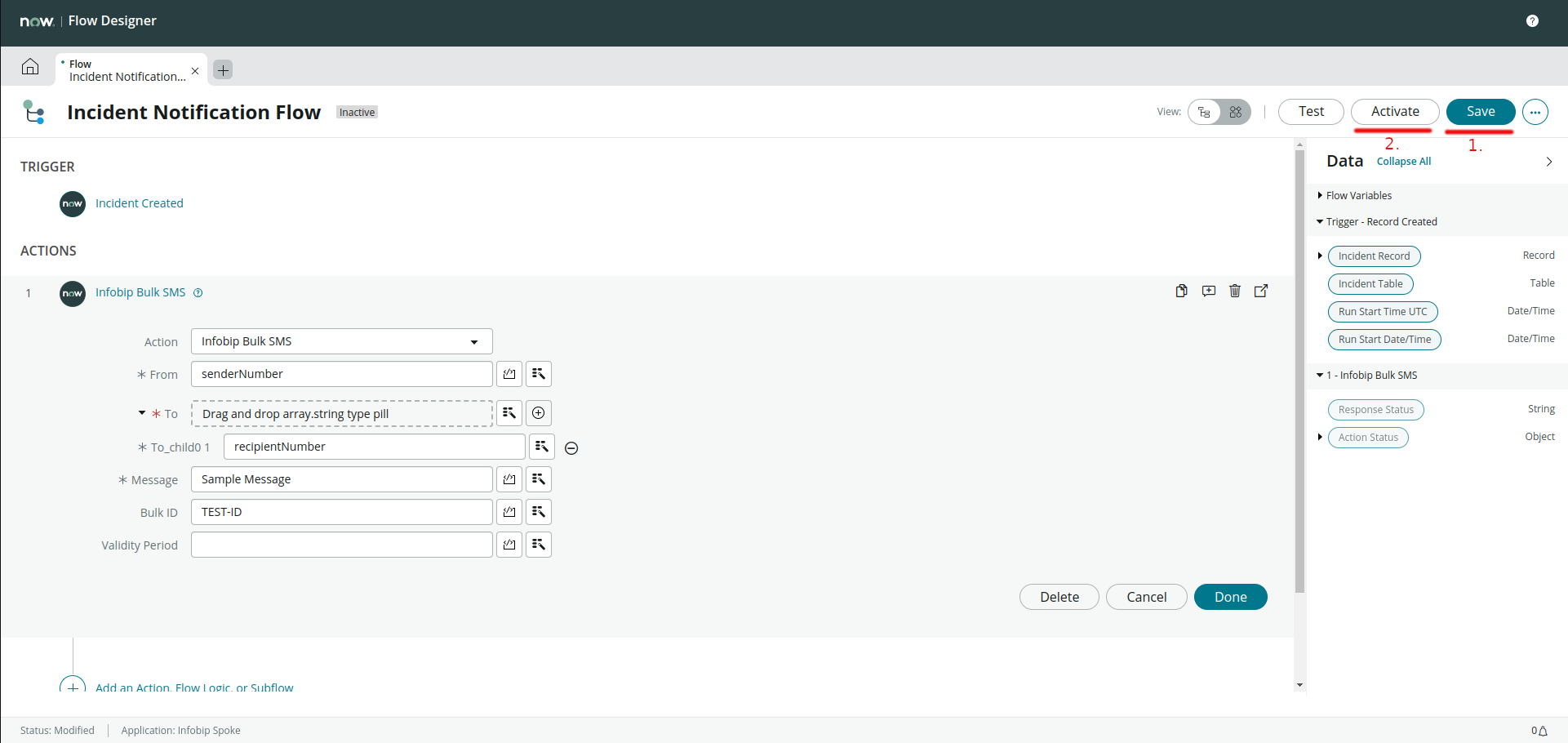The height and width of the screenshot is (743, 1568).
Task: Open data pill picker for Message field
Action: 539,479
